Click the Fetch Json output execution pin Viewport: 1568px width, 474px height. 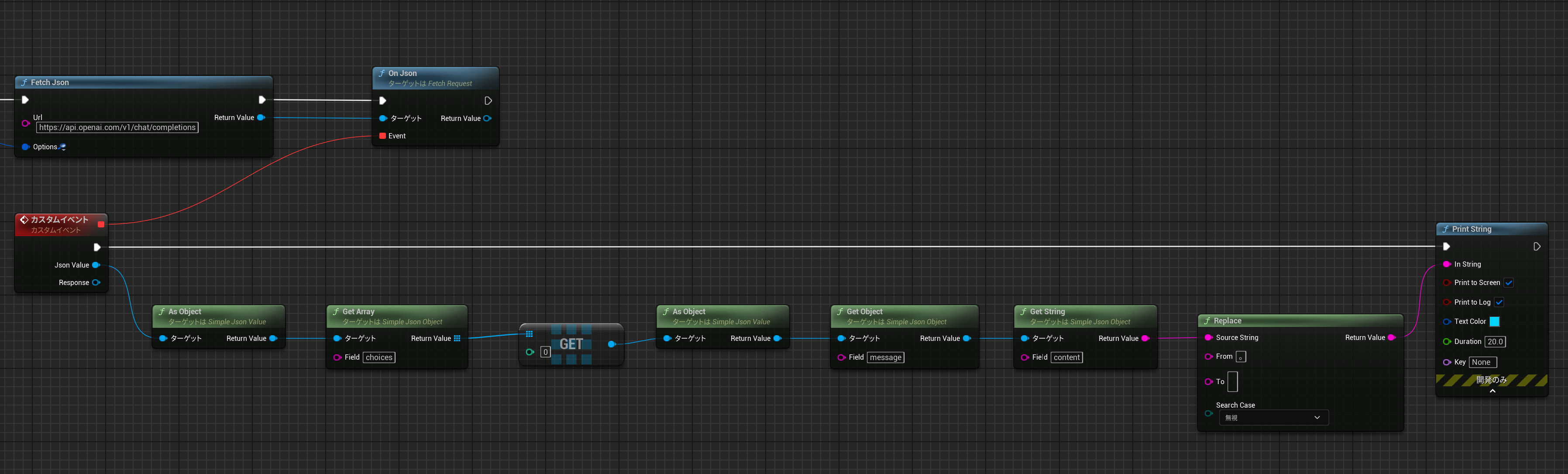tap(262, 100)
